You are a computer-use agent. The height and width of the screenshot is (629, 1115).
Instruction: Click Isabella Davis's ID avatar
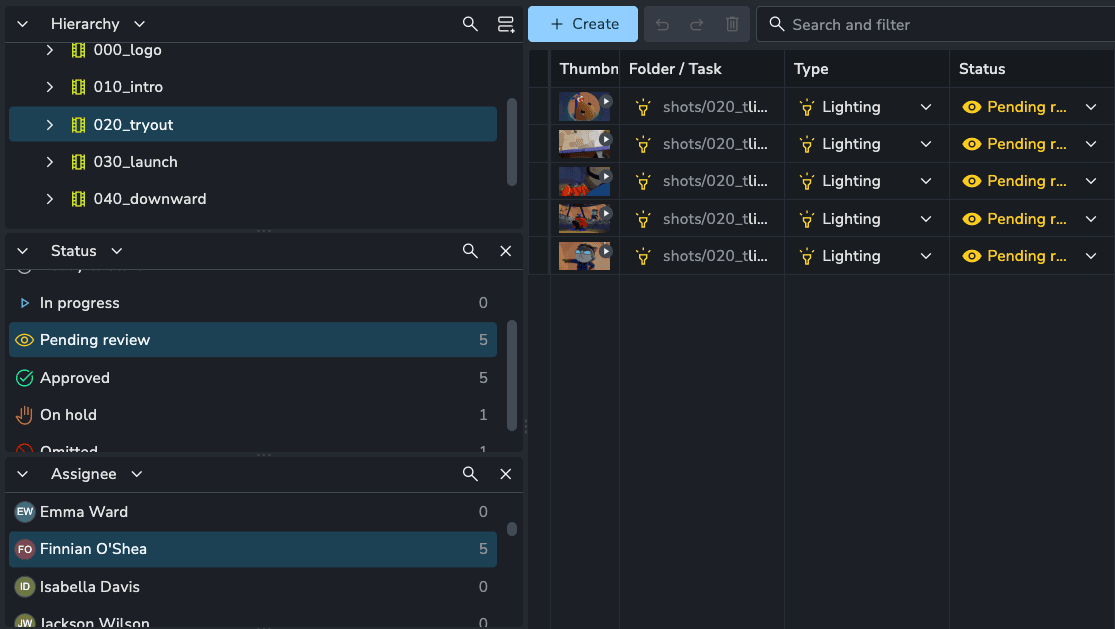click(25, 587)
